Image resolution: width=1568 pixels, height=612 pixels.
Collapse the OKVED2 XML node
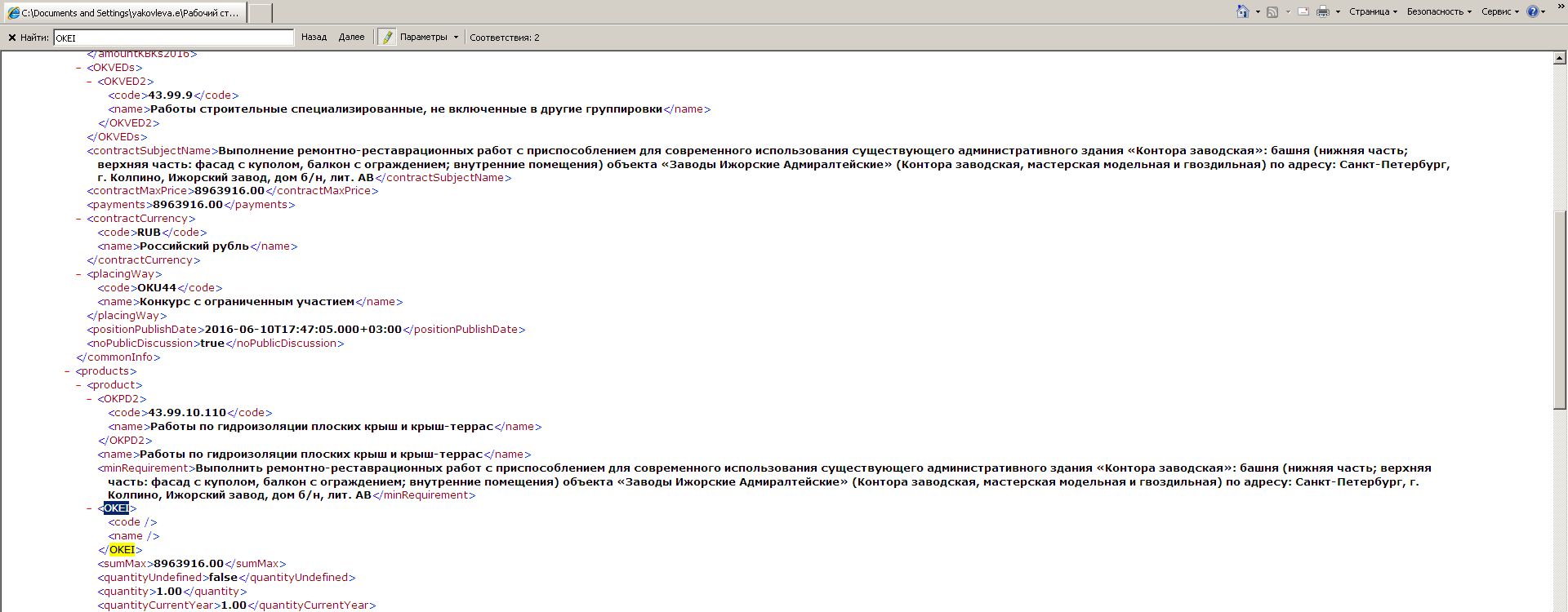(x=90, y=82)
